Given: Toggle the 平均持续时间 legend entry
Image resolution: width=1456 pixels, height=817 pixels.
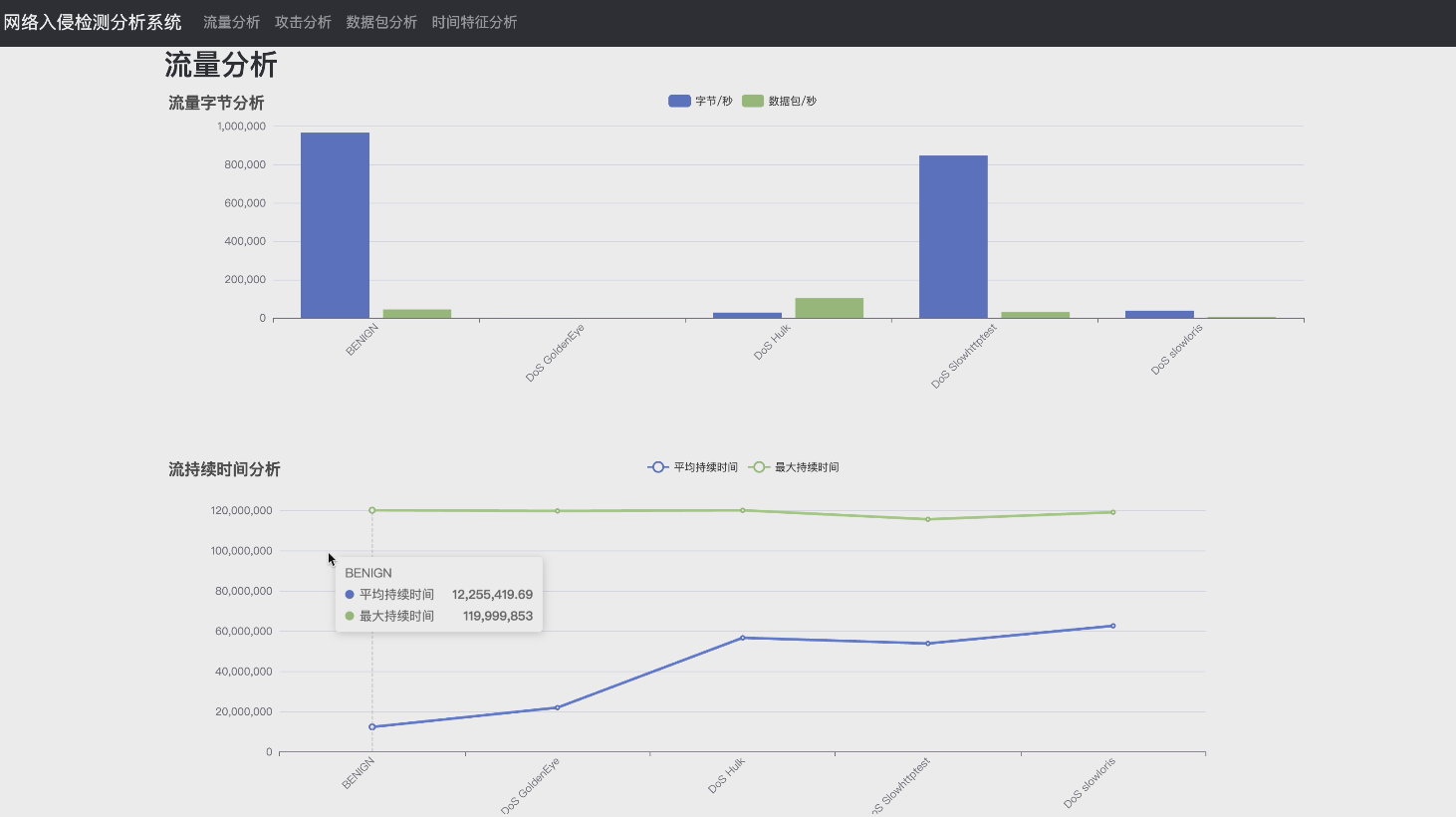Looking at the screenshot, I should [x=693, y=467].
